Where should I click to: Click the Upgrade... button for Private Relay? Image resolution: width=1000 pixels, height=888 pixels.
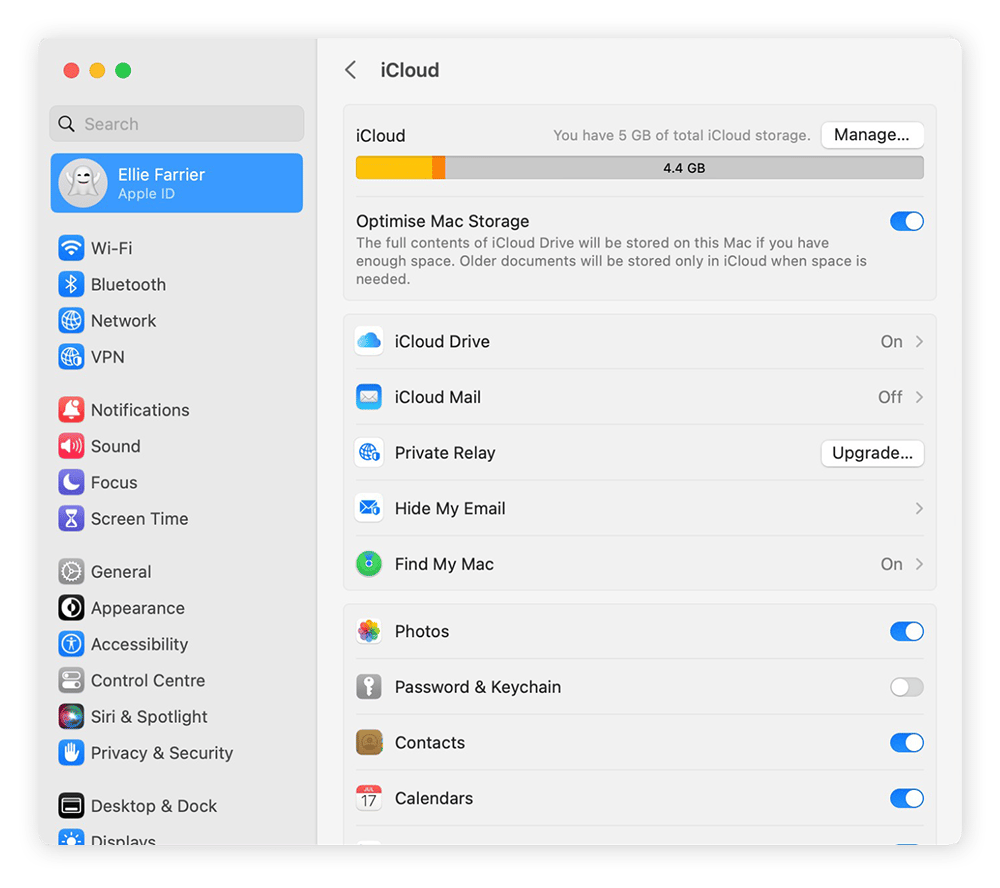872,453
